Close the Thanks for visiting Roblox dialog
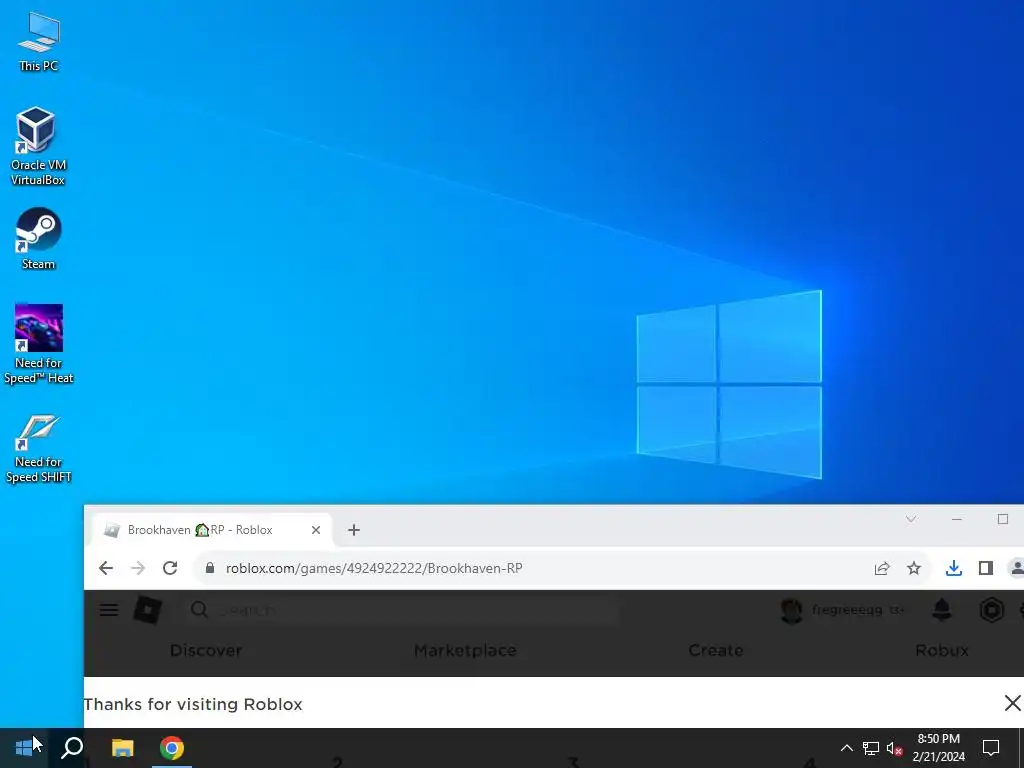1024x768 pixels. tap(1012, 703)
